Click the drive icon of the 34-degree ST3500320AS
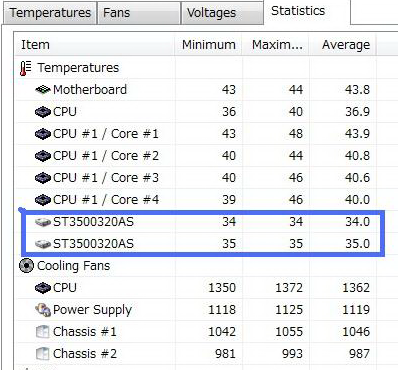Image resolution: width=398 pixels, height=370 pixels. (43, 222)
